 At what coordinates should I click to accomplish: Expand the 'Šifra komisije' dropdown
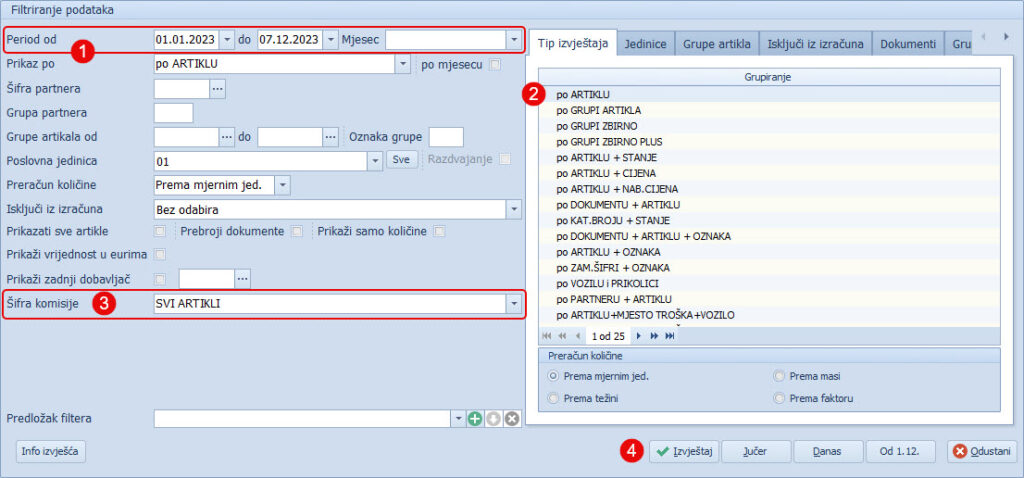click(x=514, y=302)
